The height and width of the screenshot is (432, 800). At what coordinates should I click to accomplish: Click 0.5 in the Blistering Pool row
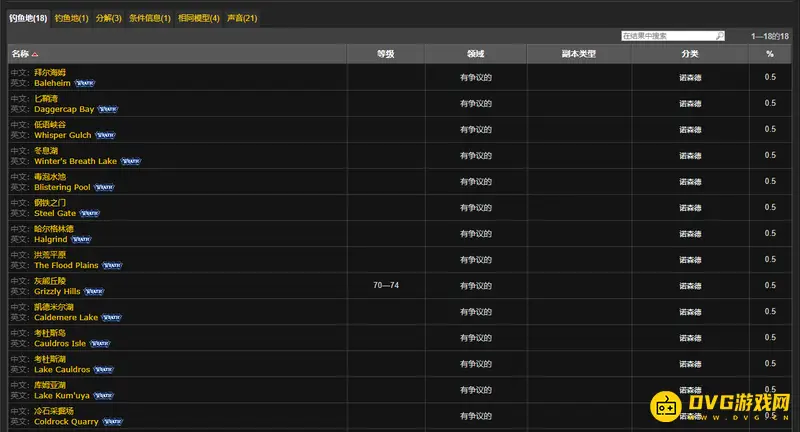pos(770,182)
